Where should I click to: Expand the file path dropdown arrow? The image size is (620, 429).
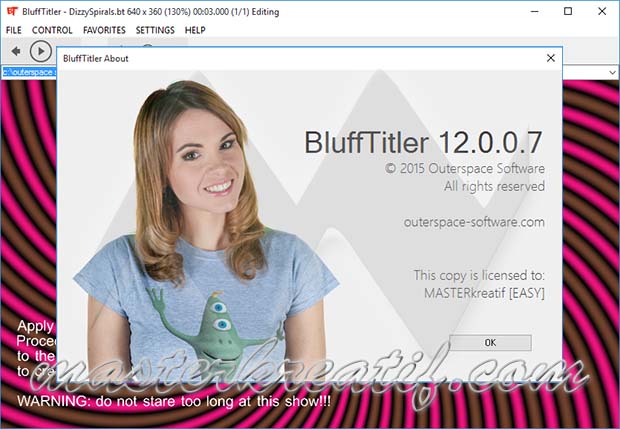(612, 72)
